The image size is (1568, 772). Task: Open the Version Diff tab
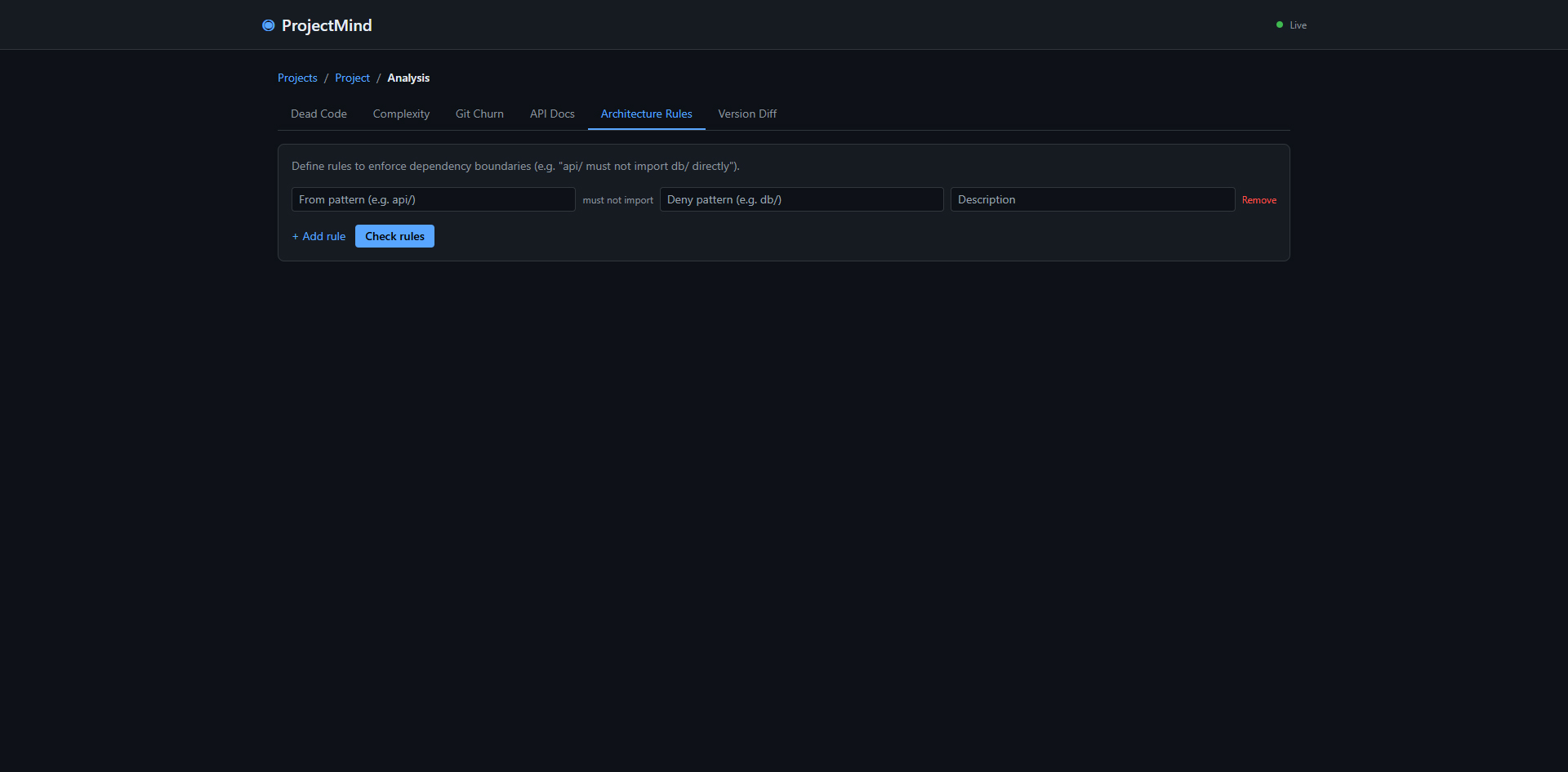(747, 114)
